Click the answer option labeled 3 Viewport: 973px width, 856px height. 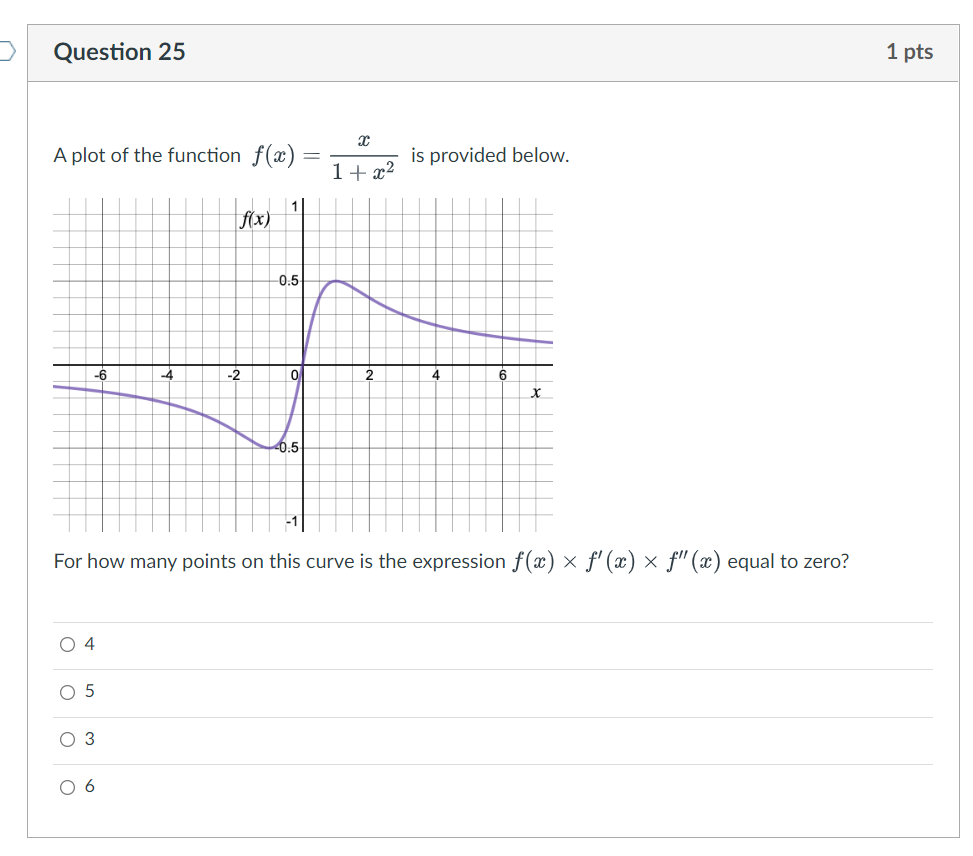pyautogui.click(x=89, y=738)
